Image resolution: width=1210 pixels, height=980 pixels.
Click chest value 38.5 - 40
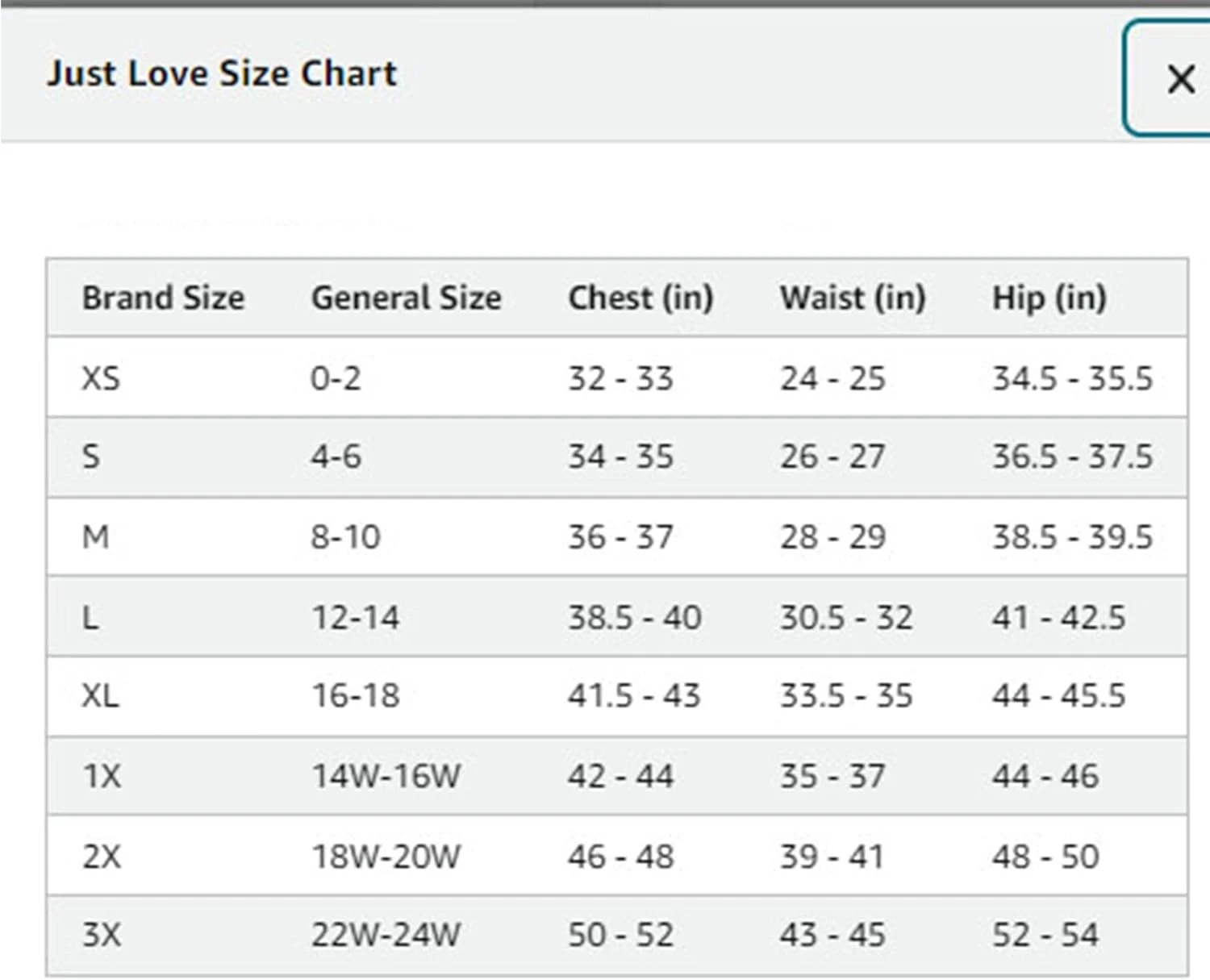634,617
